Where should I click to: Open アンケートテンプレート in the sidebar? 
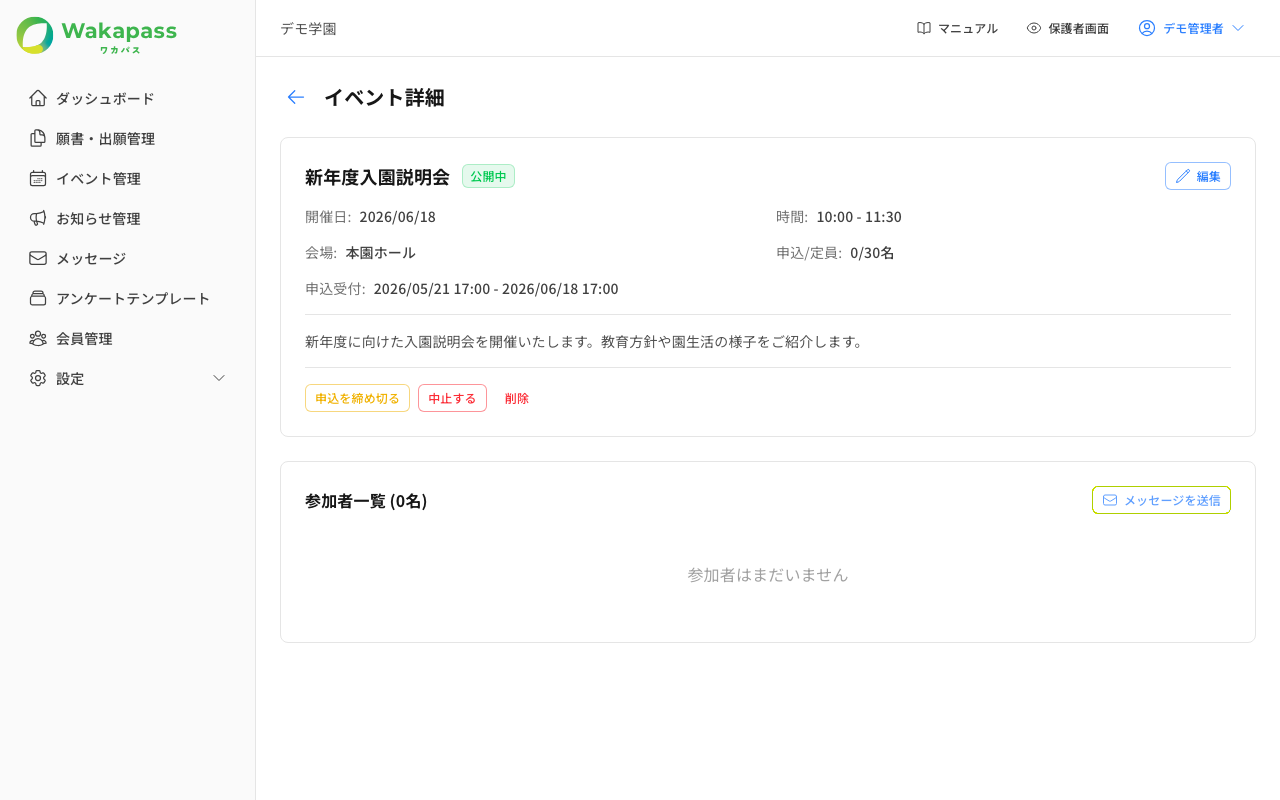(x=128, y=298)
